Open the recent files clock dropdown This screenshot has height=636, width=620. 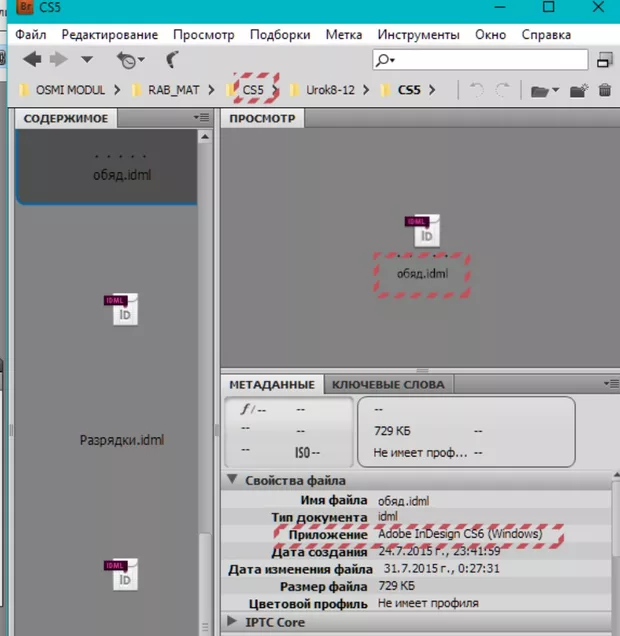(x=130, y=60)
